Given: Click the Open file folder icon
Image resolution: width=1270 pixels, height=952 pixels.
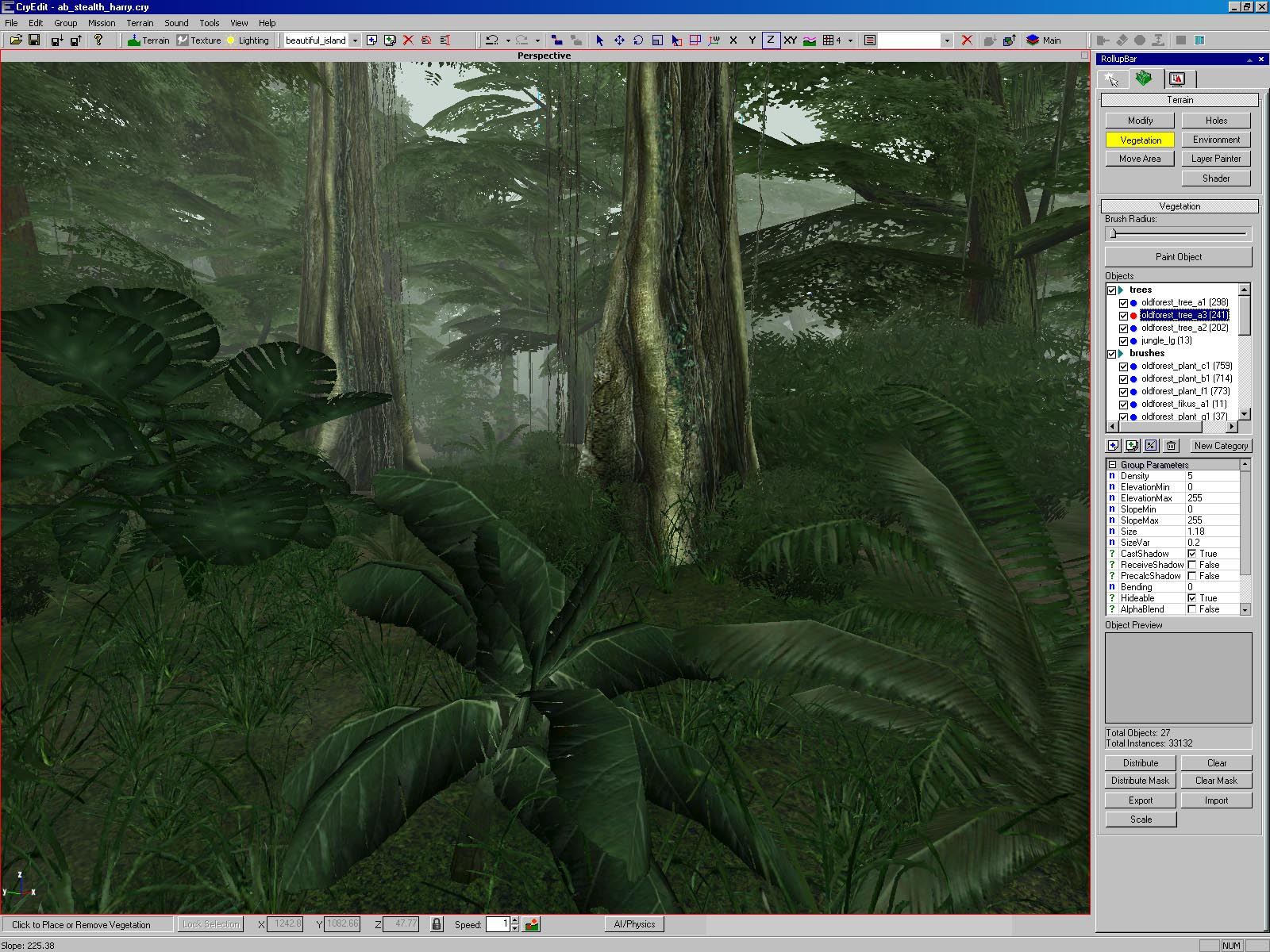Looking at the screenshot, I should [16, 40].
